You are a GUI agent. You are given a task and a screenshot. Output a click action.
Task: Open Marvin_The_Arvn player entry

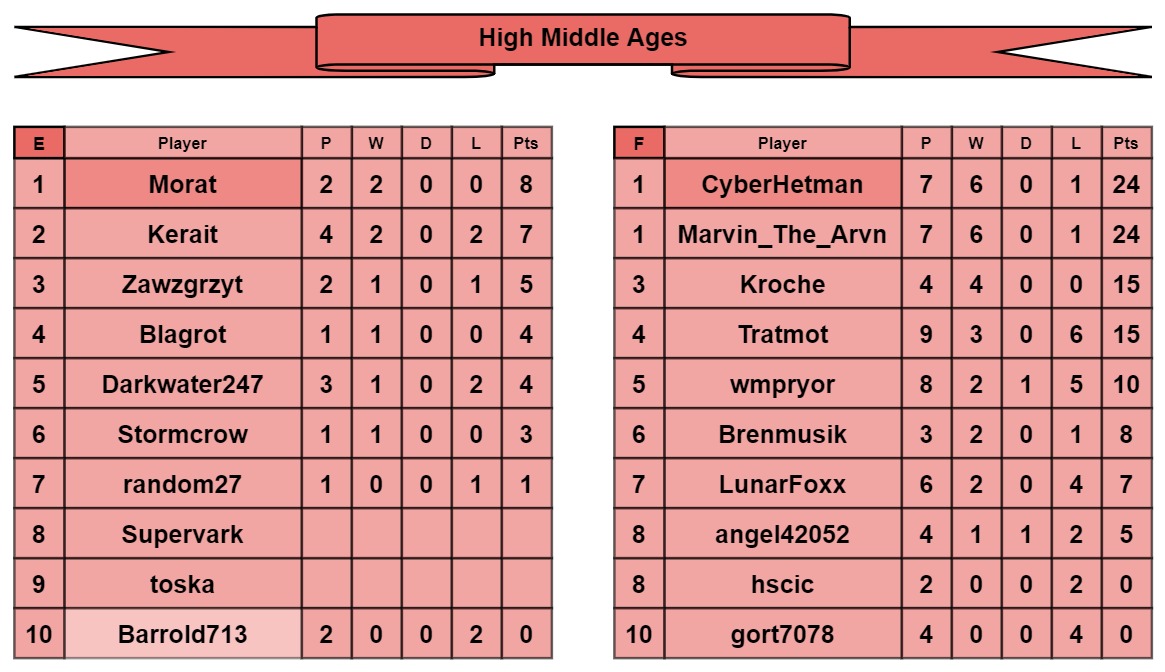(782, 234)
